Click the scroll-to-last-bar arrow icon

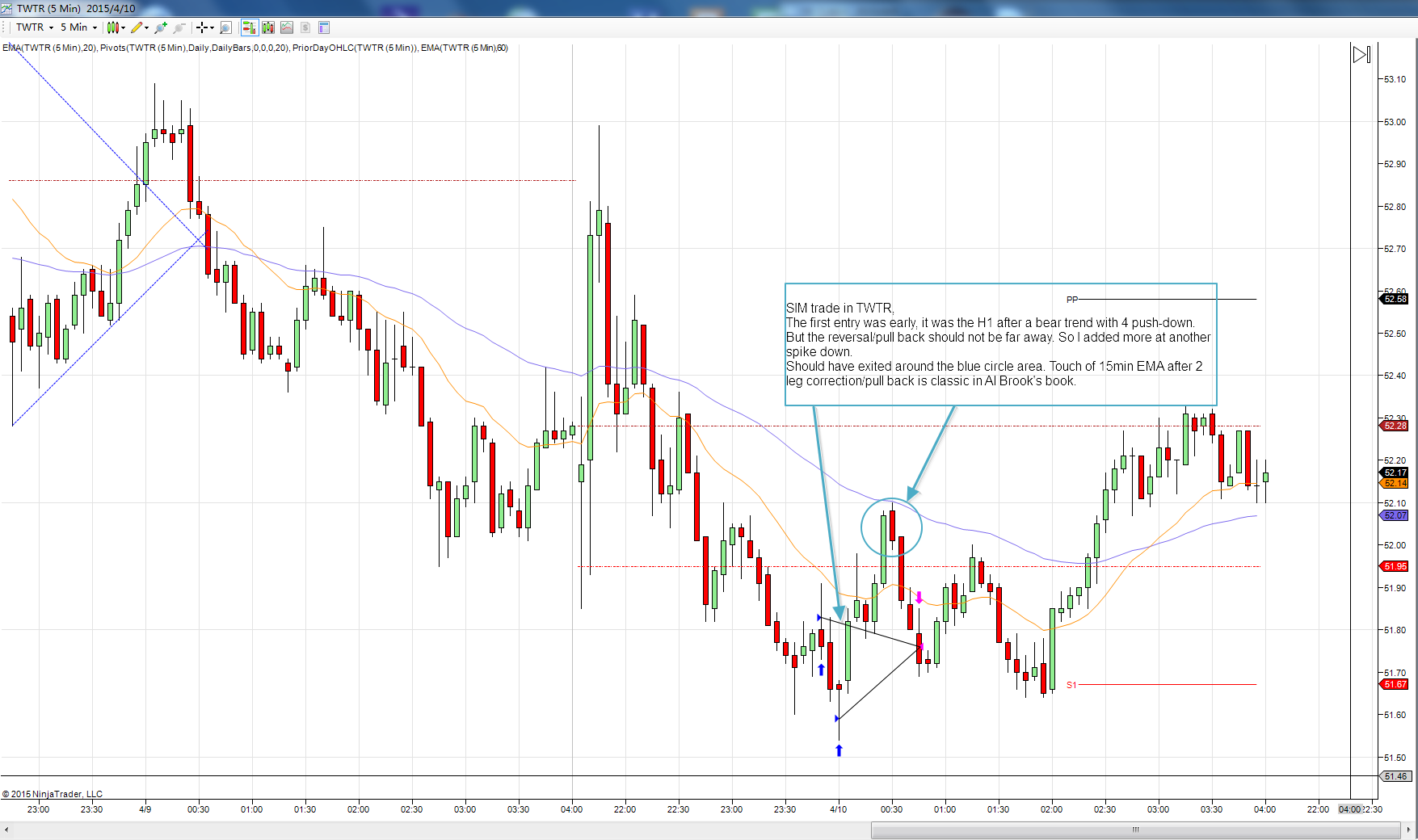(1361, 54)
